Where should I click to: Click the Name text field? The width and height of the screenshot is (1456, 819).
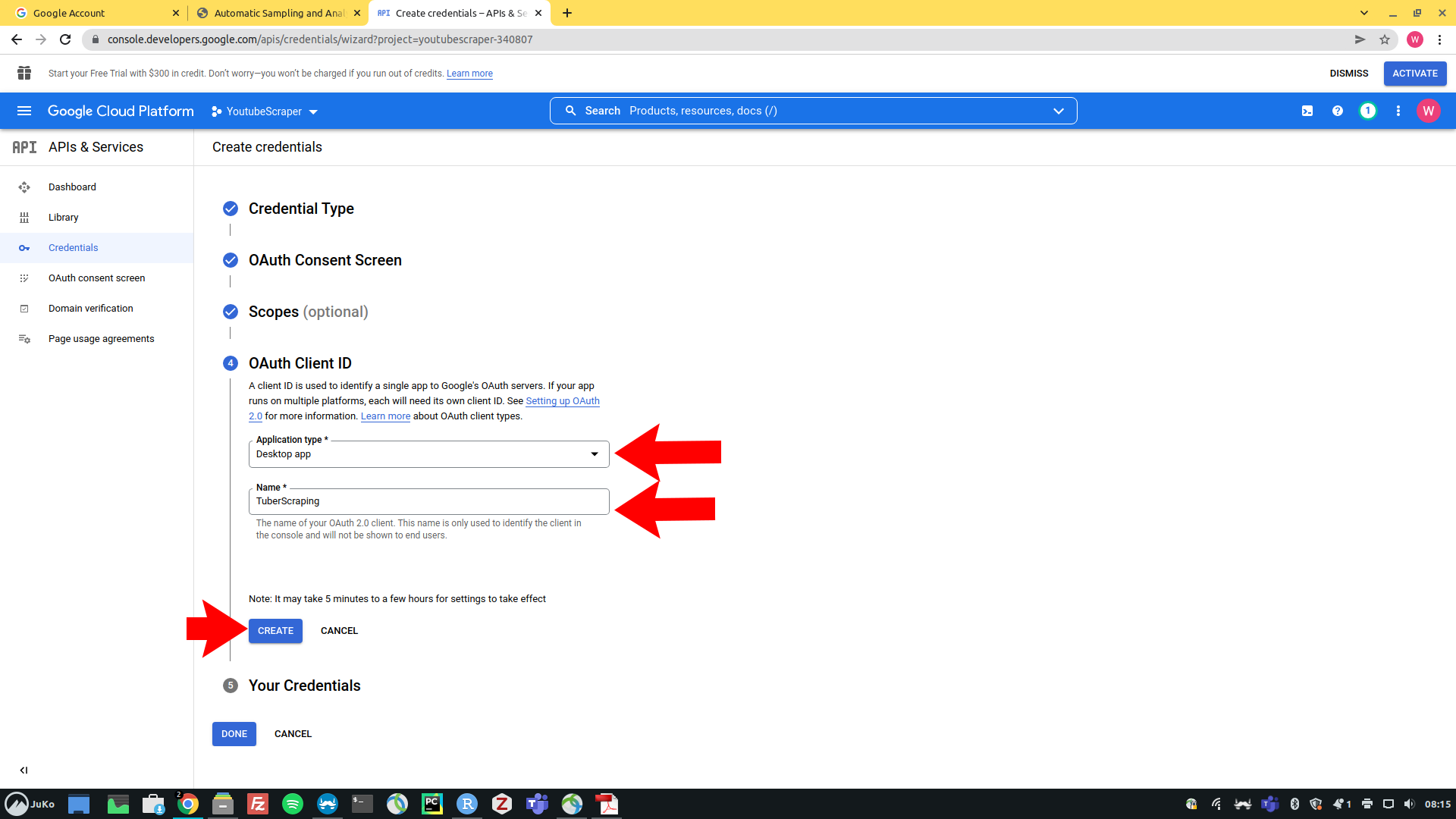[428, 501]
